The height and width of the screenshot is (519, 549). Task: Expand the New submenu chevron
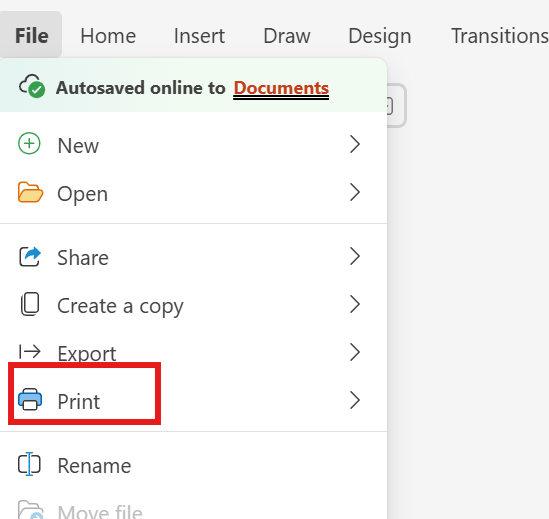[x=355, y=144]
